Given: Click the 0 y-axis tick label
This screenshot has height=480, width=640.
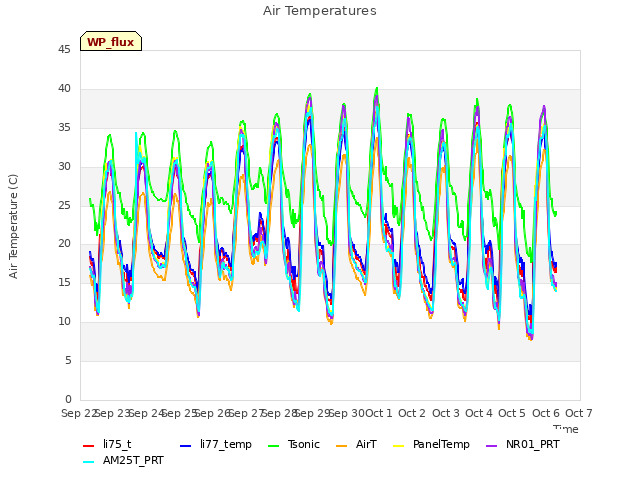Looking at the screenshot, I should coord(68,399).
